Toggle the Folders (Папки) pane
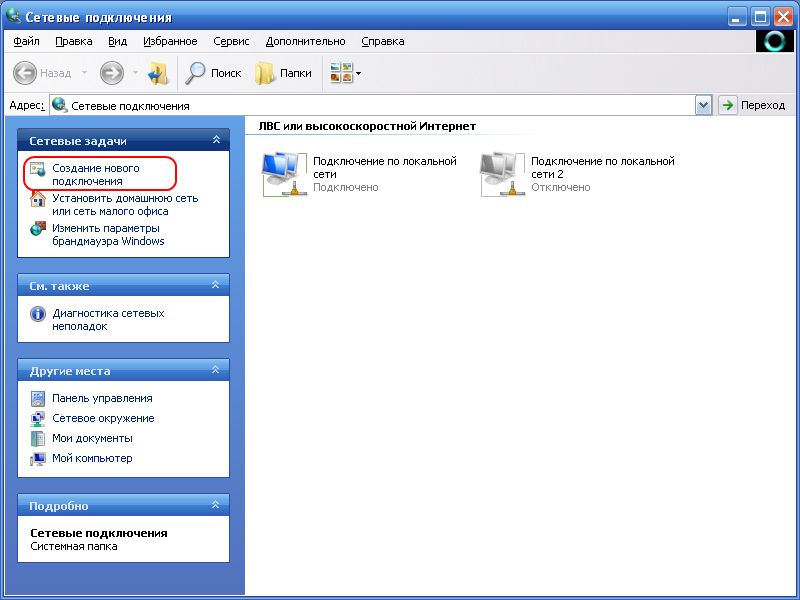 (x=265, y=73)
